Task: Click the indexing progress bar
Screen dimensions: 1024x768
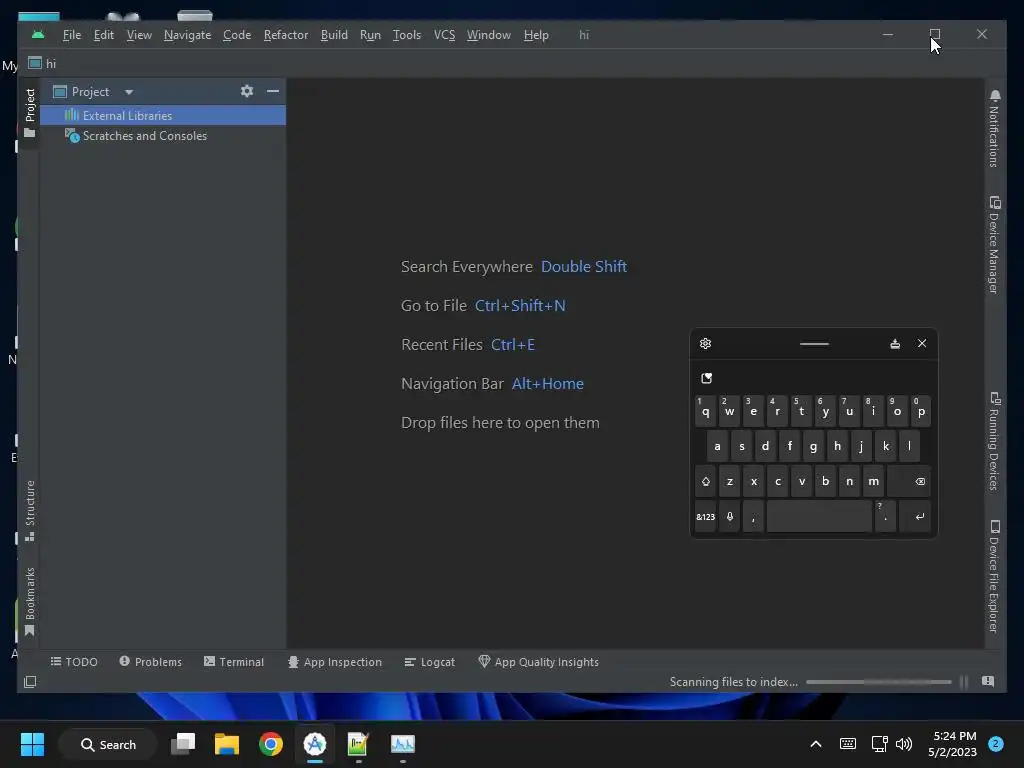Action: 879,682
